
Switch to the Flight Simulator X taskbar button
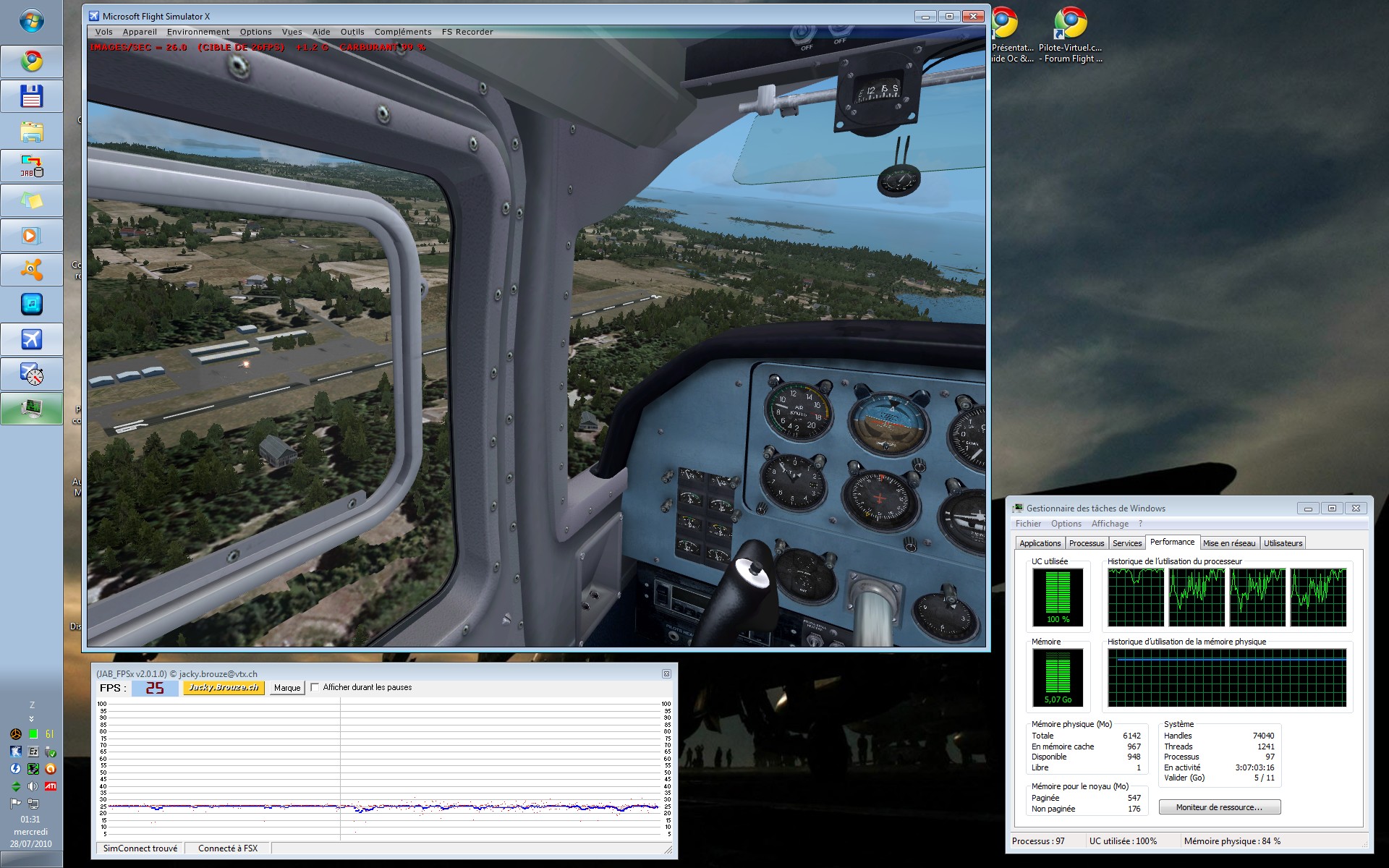tap(31, 339)
